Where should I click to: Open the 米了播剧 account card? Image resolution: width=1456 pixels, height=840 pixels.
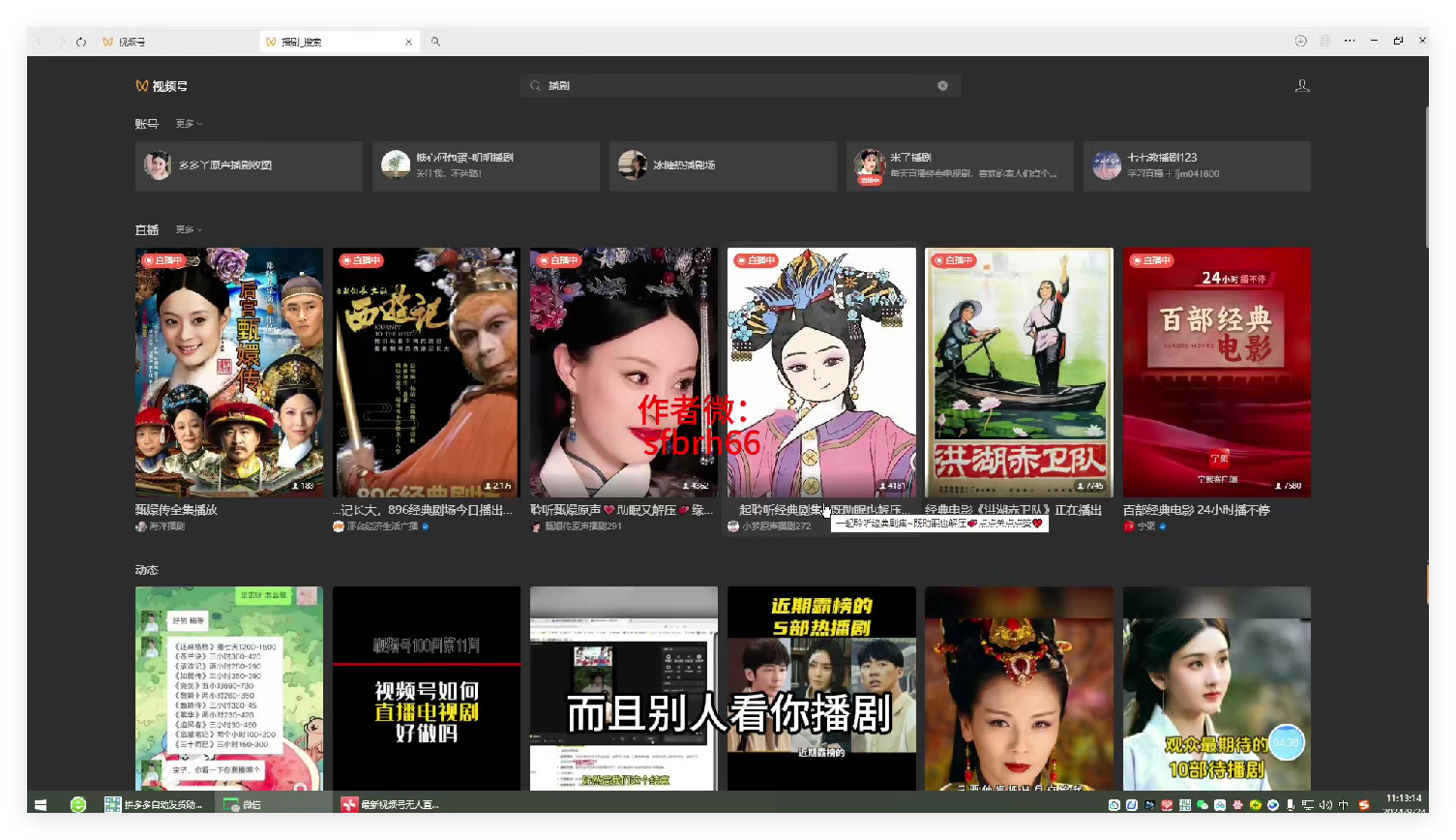[960, 165]
